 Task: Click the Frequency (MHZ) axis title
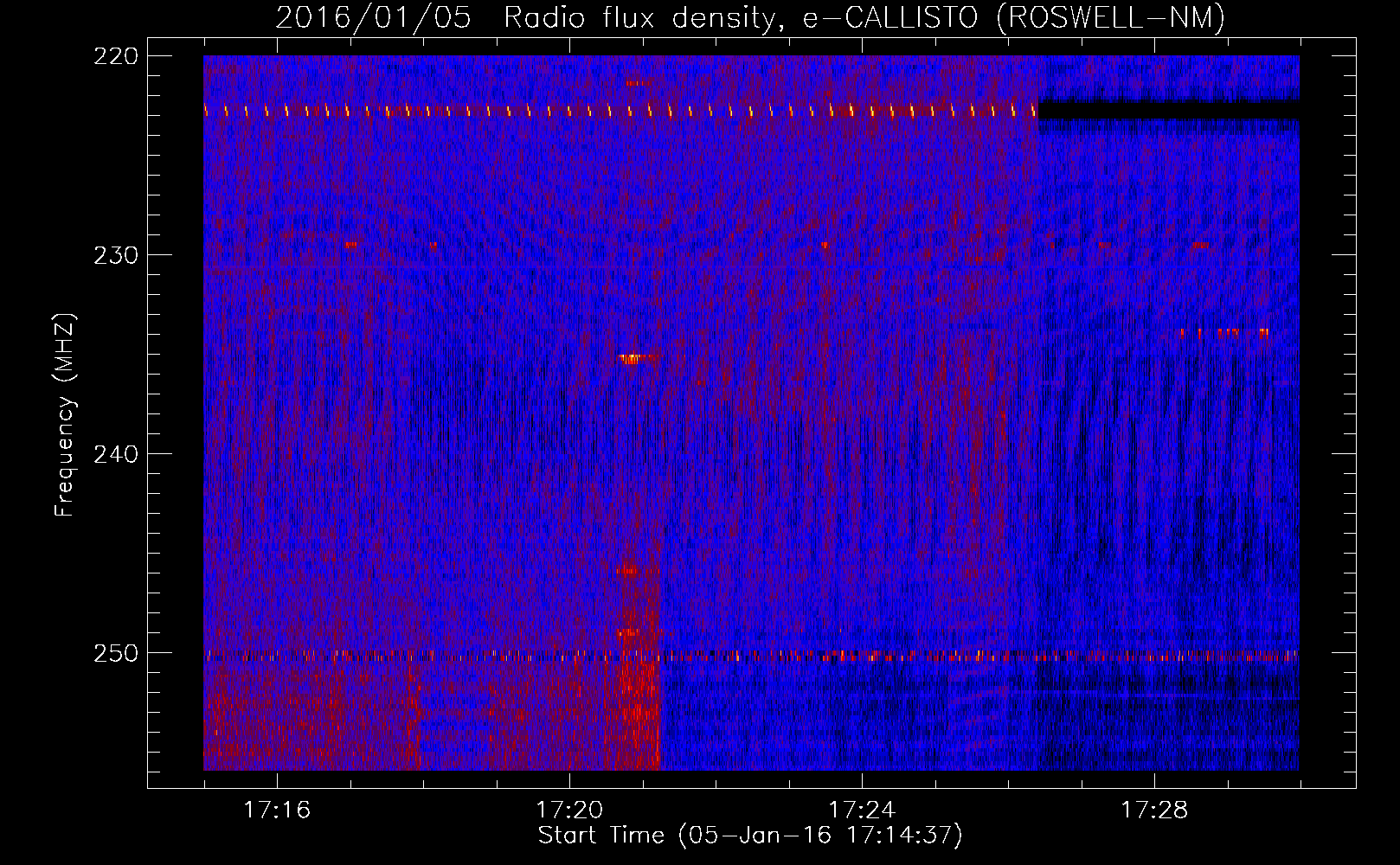click(x=66, y=414)
